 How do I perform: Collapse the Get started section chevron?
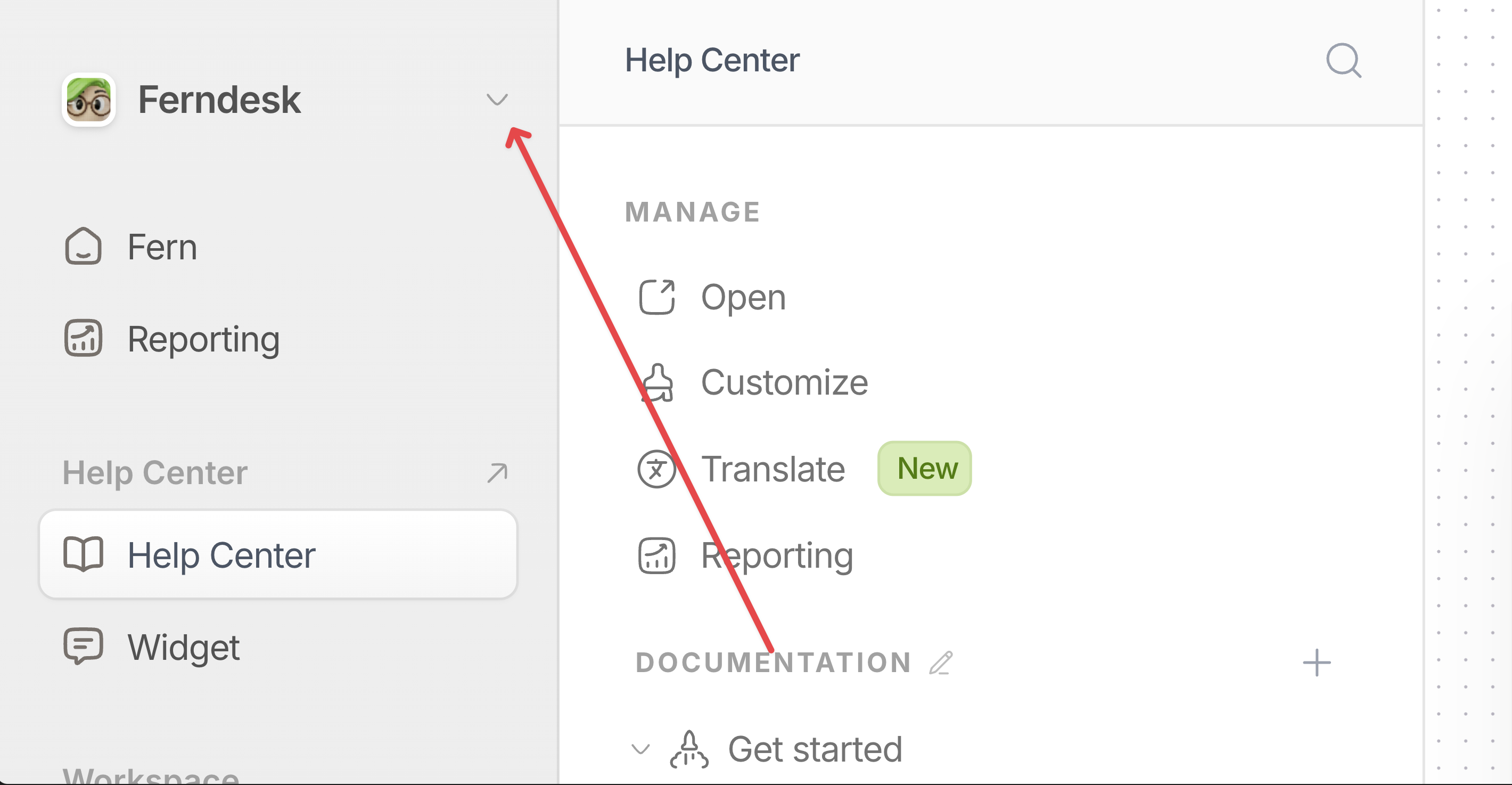tap(640, 749)
